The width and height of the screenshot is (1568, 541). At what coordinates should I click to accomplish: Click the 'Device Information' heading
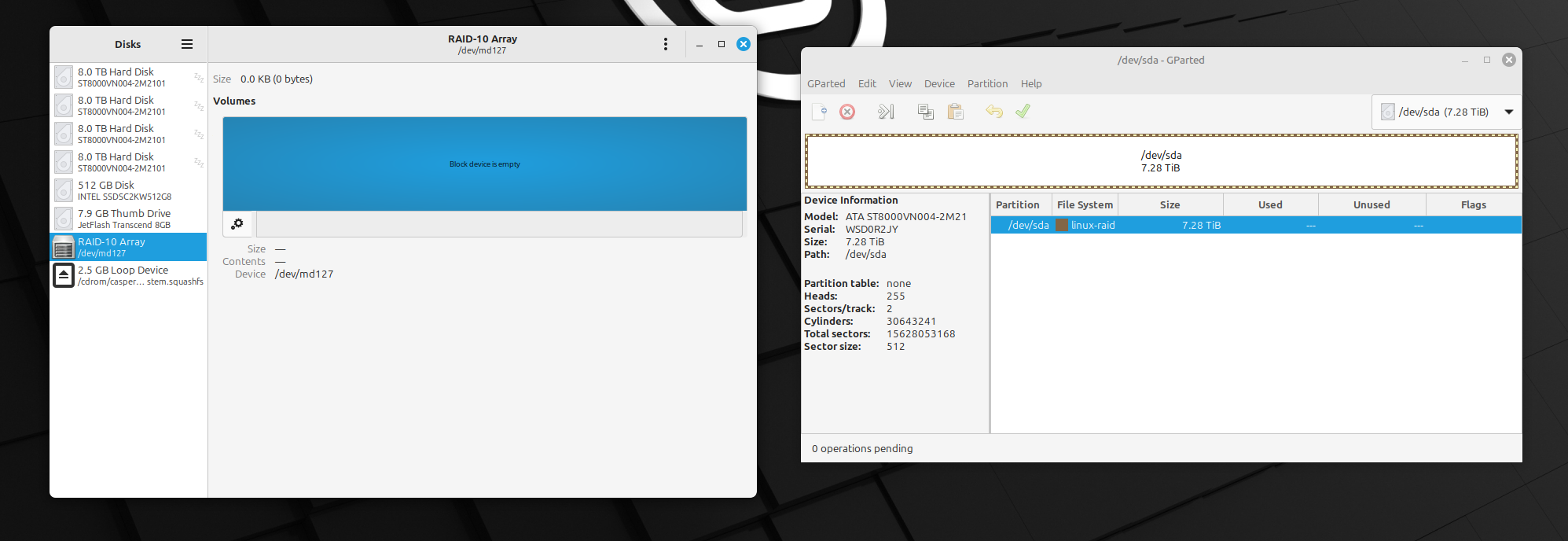850,200
